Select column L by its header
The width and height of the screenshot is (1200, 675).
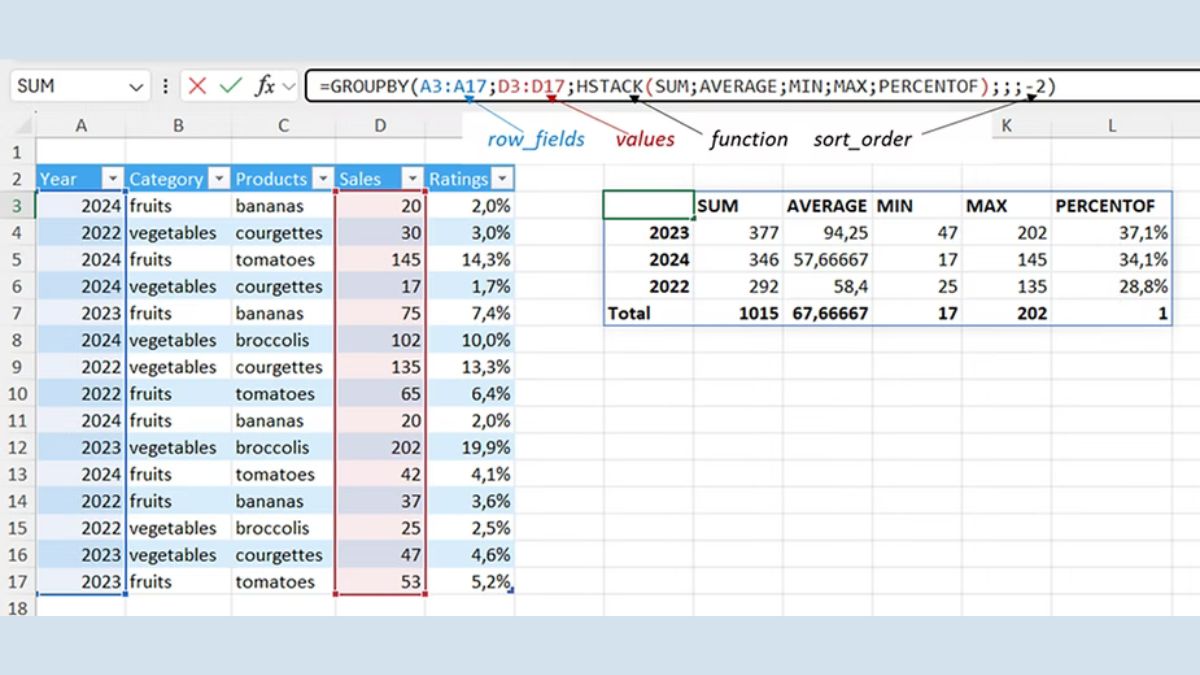coord(1111,126)
